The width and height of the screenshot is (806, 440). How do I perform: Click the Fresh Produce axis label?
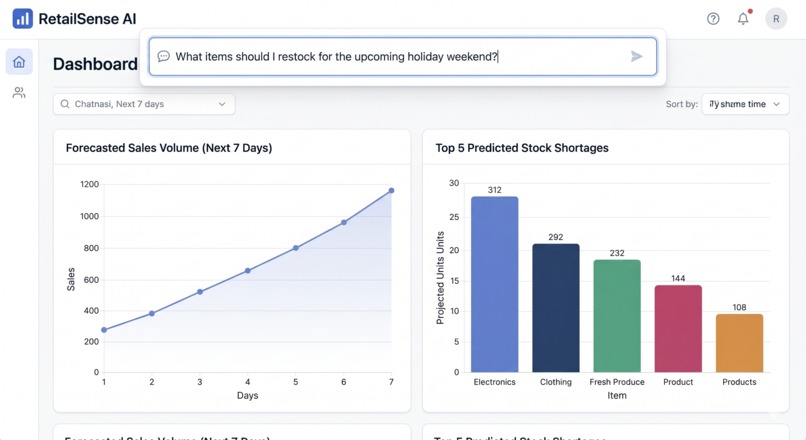(617, 382)
